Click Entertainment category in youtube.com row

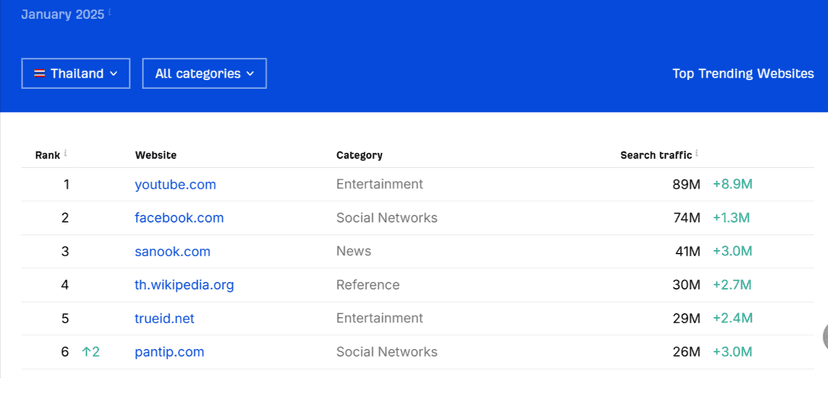click(380, 185)
